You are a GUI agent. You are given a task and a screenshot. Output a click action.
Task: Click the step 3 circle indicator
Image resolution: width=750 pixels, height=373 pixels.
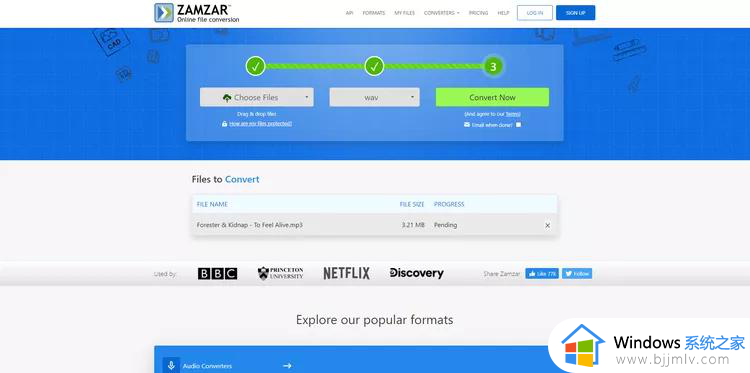493,66
